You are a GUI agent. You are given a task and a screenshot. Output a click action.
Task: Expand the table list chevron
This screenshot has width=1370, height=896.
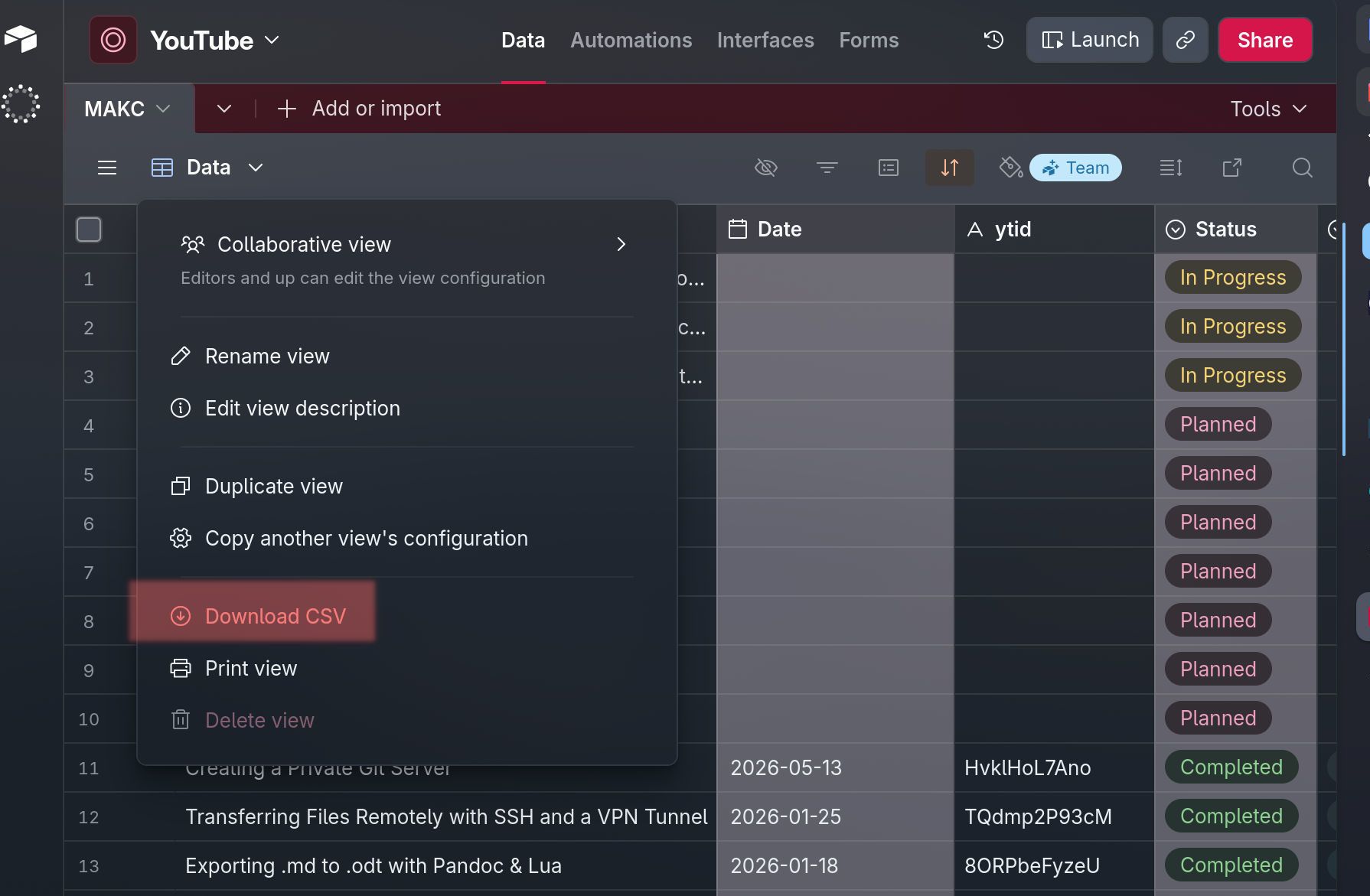tap(224, 109)
